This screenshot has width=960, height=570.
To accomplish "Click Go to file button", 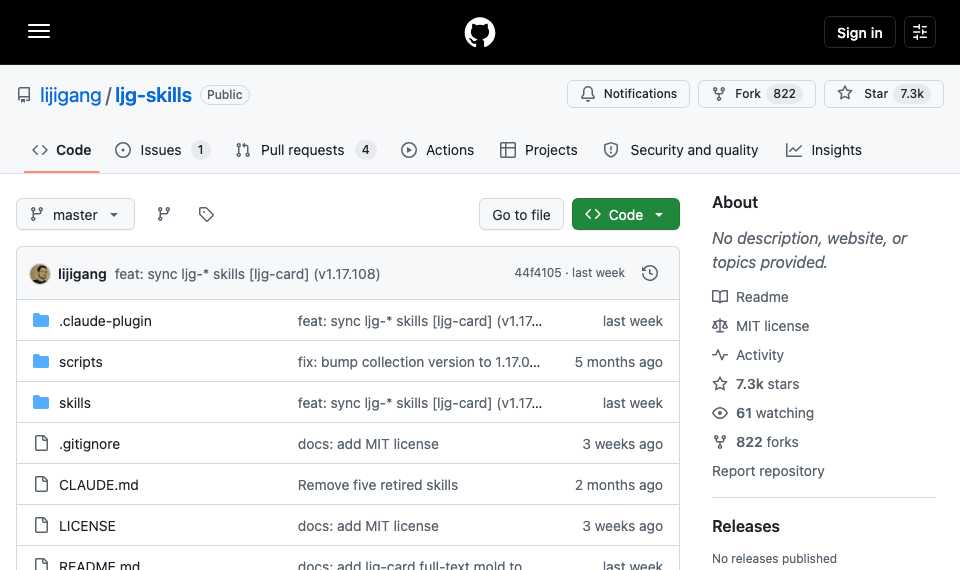I will click(521, 214).
